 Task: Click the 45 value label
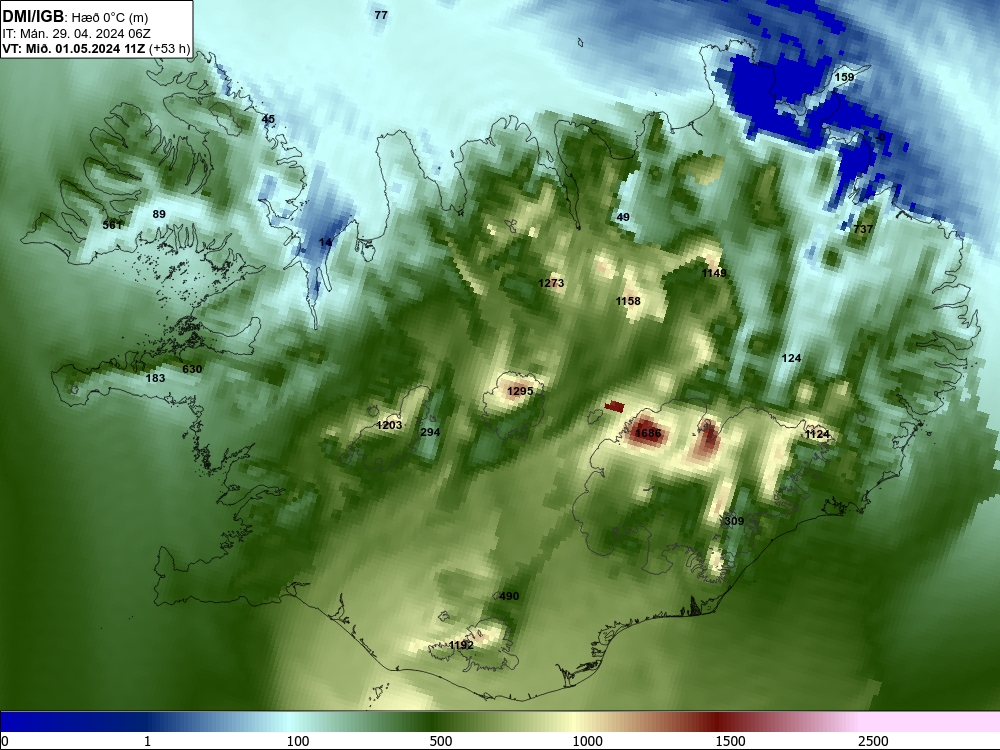268,119
